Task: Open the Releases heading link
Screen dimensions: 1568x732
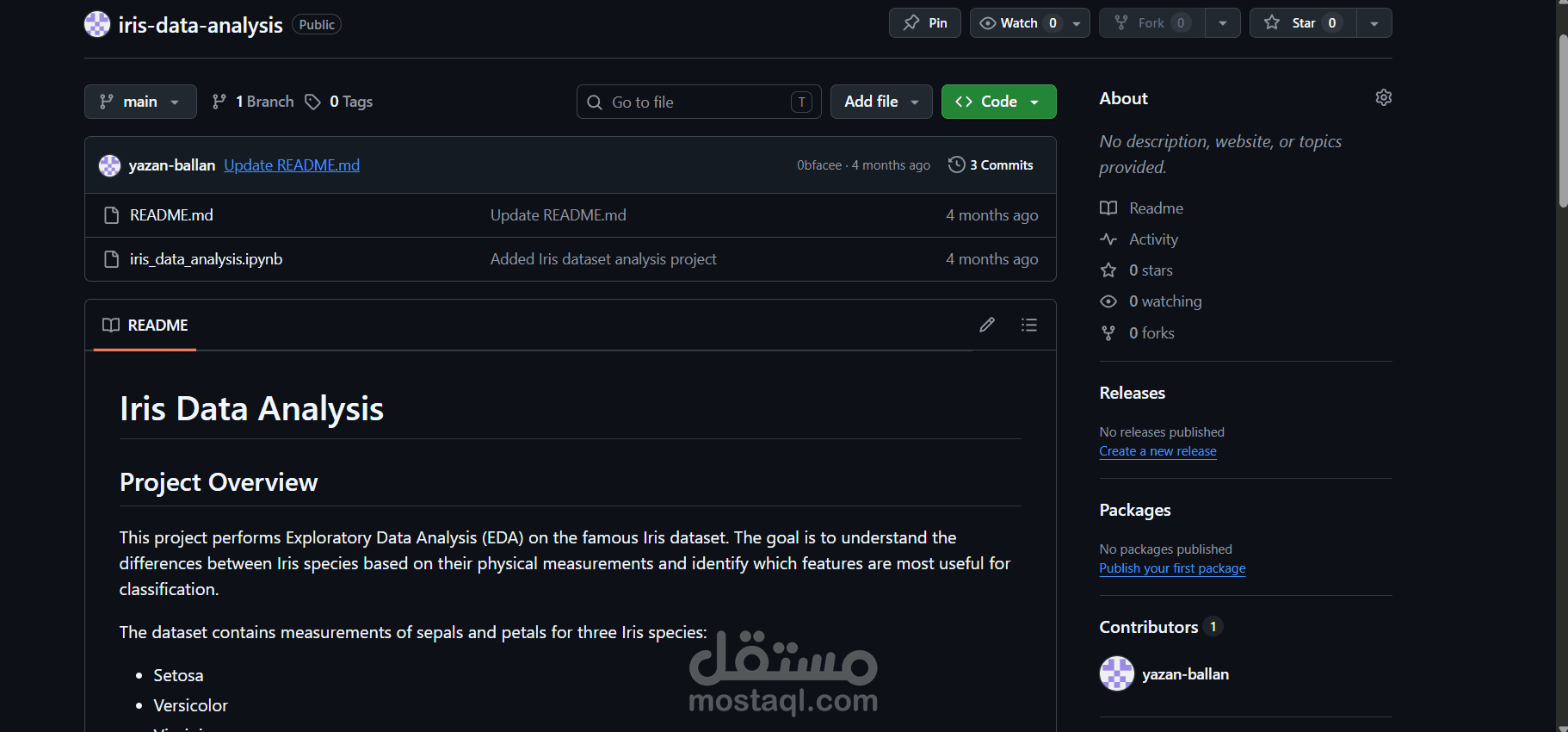Action: [x=1133, y=393]
